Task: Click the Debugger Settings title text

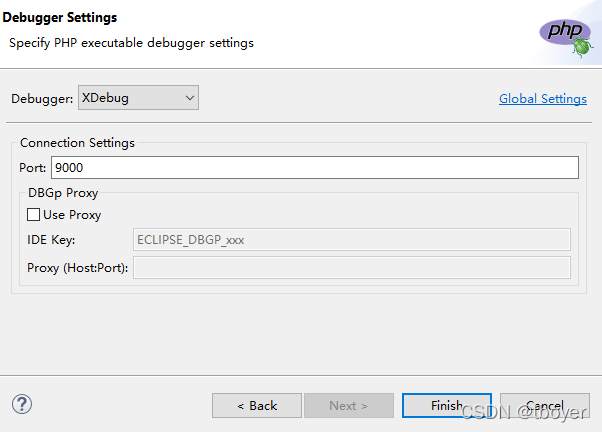Action: (60, 18)
